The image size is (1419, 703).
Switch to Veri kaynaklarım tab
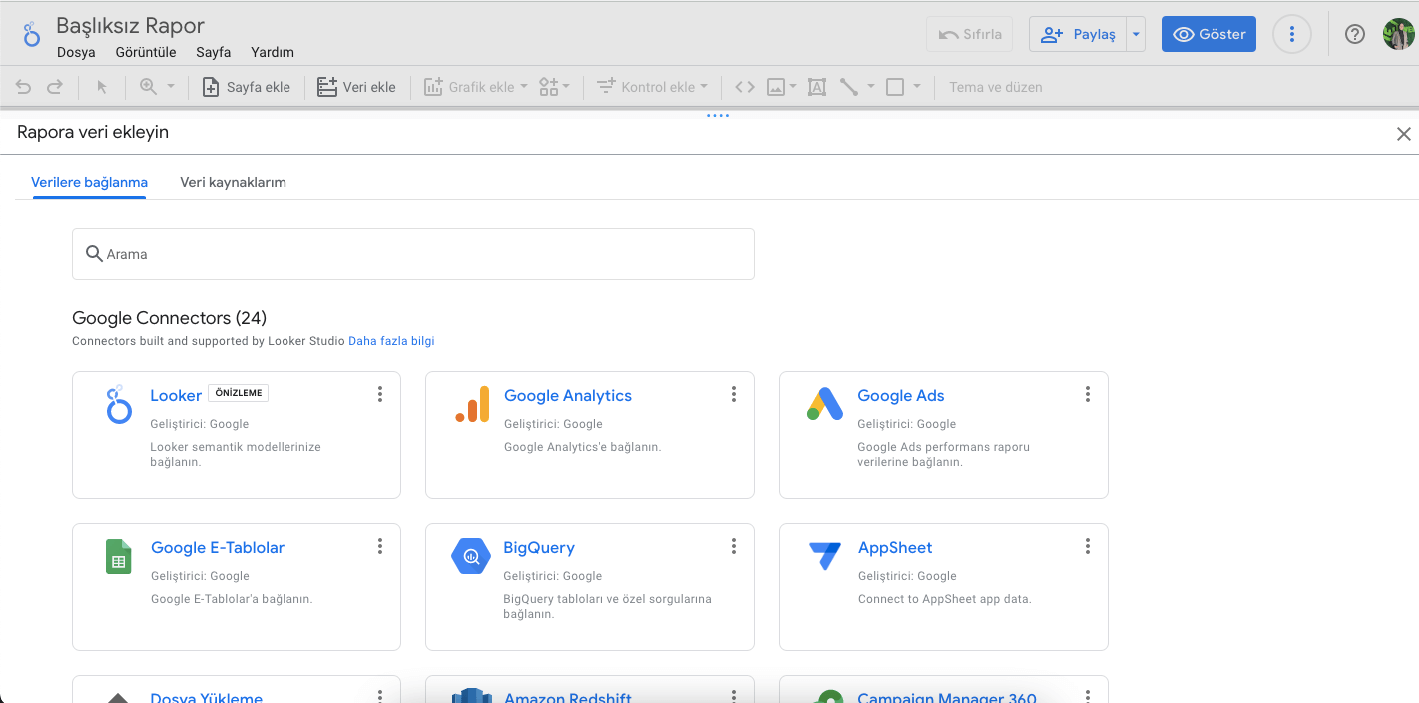pyautogui.click(x=232, y=183)
